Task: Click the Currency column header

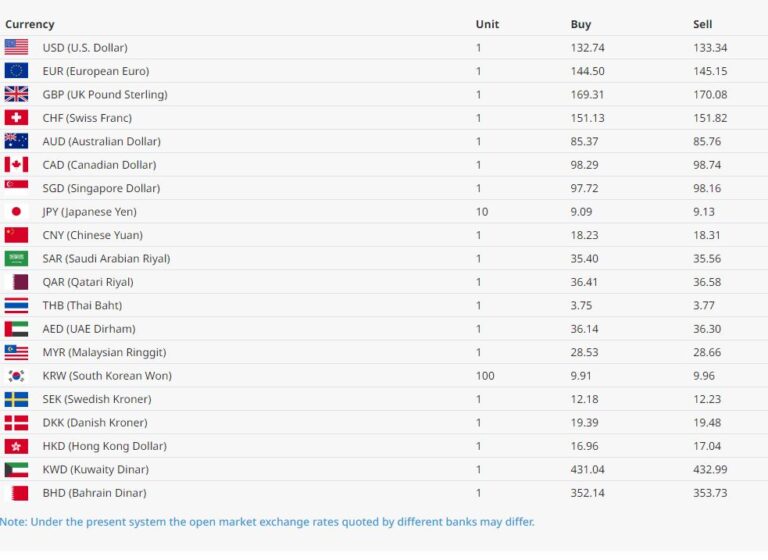Action: (30, 24)
